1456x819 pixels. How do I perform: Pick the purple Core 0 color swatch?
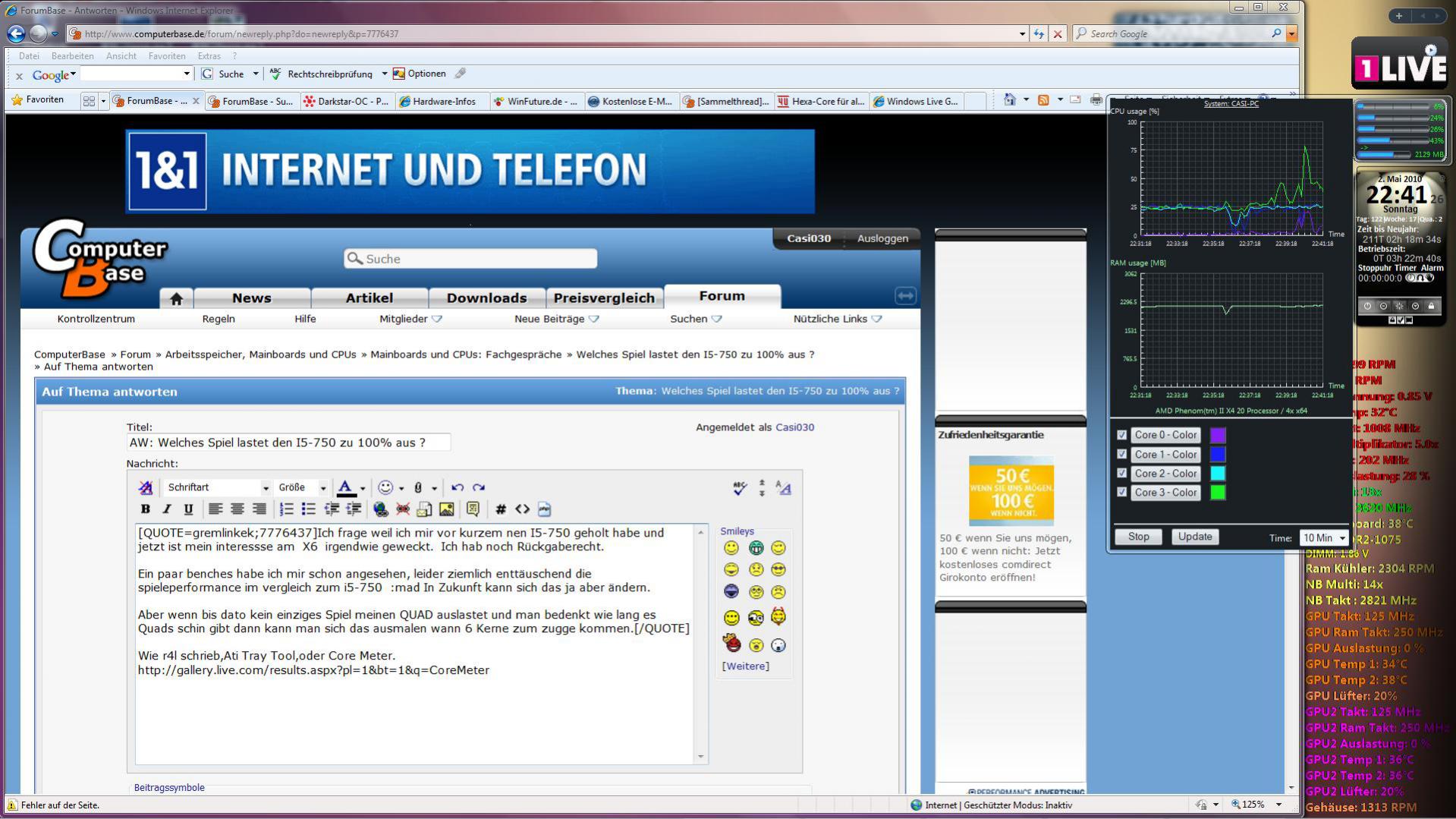[1218, 435]
